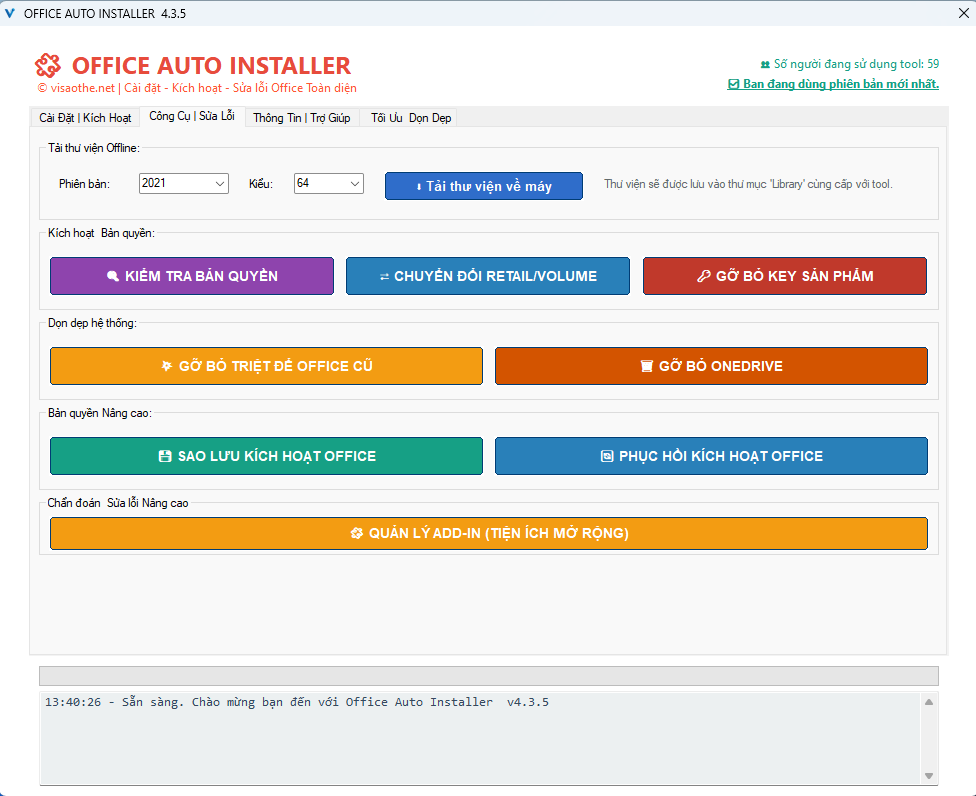Open QUẢN LÝ ADD-IN (TIỆN ÍCH MỞ RỘNG)
The image size is (976, 796).
[489, 533]
